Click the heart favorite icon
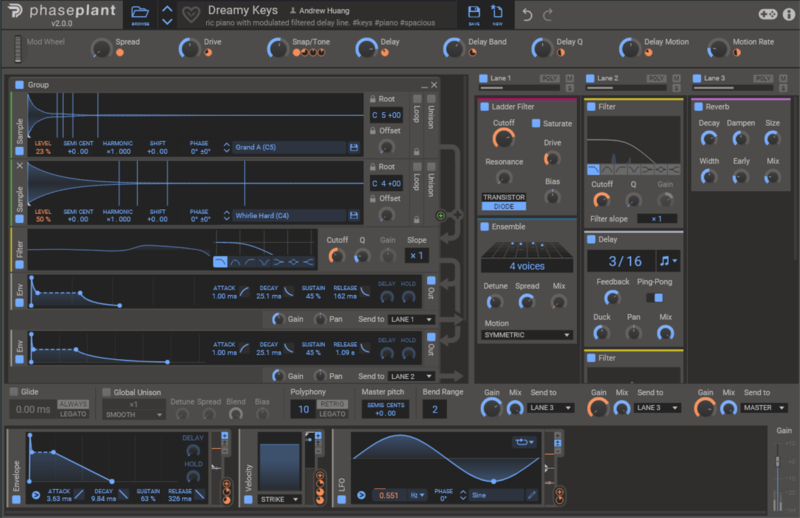800x518 pixels. (x=191, y=15)
